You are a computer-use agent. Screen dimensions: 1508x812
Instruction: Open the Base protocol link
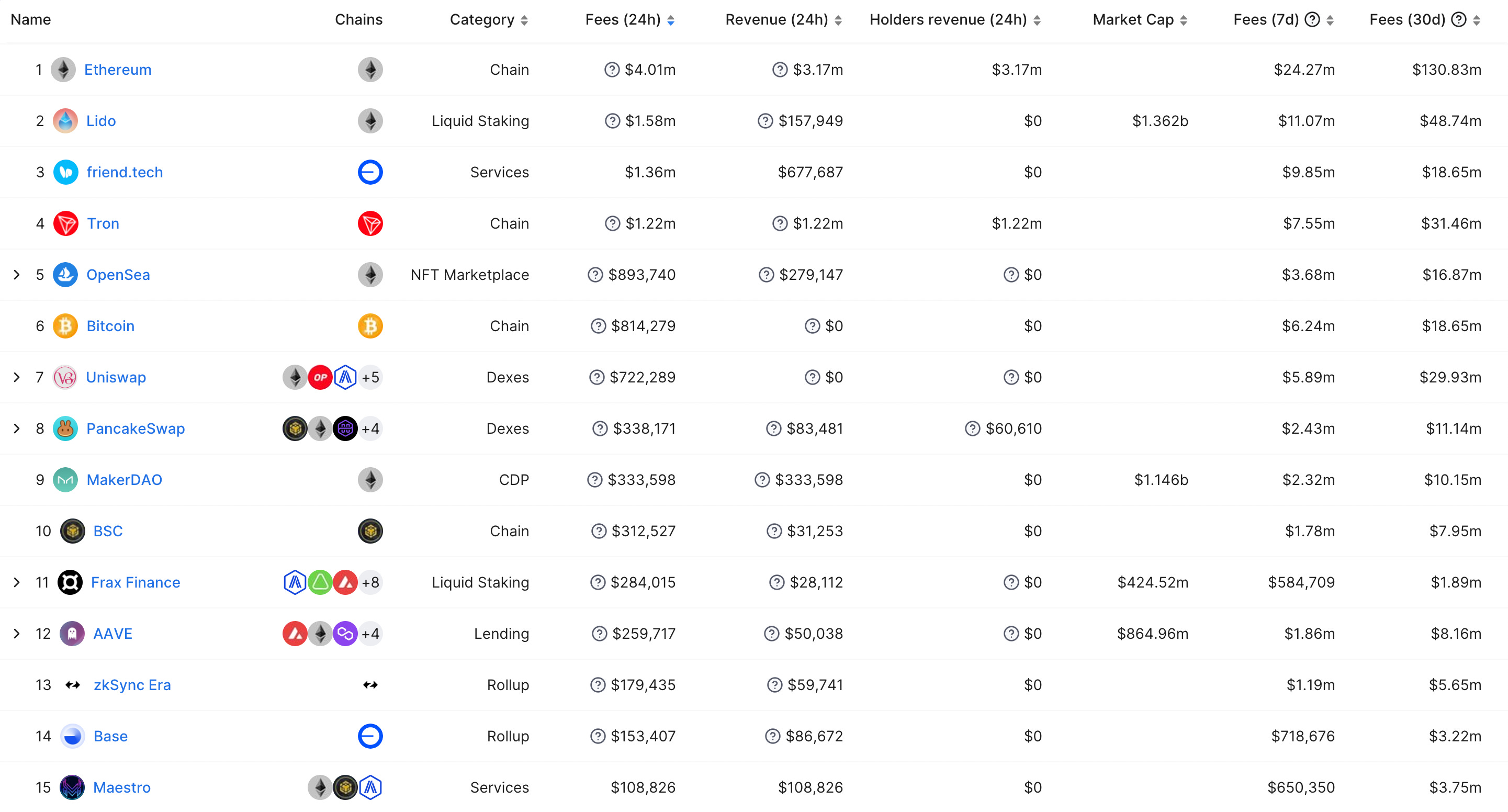(110, 737)
